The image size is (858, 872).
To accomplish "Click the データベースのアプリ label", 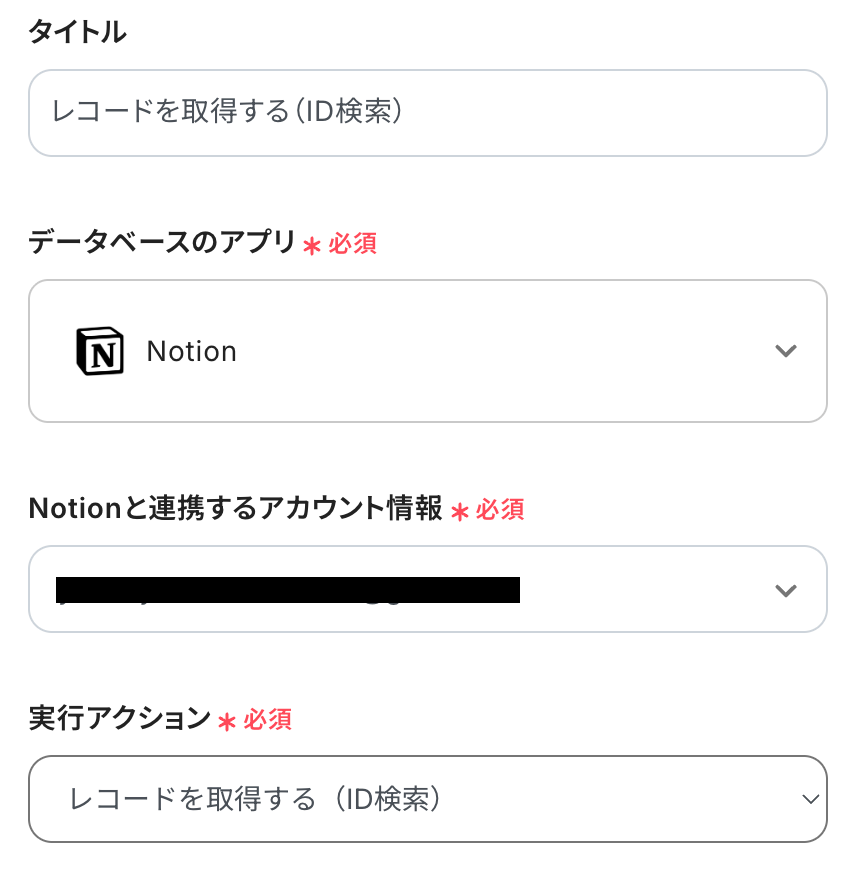I will coord(162,242).
